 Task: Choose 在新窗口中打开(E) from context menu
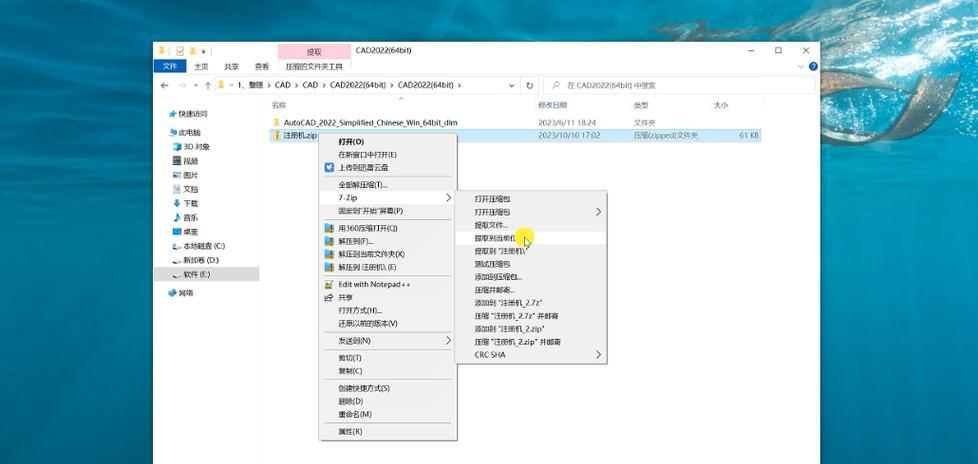[x=367, y=154]
